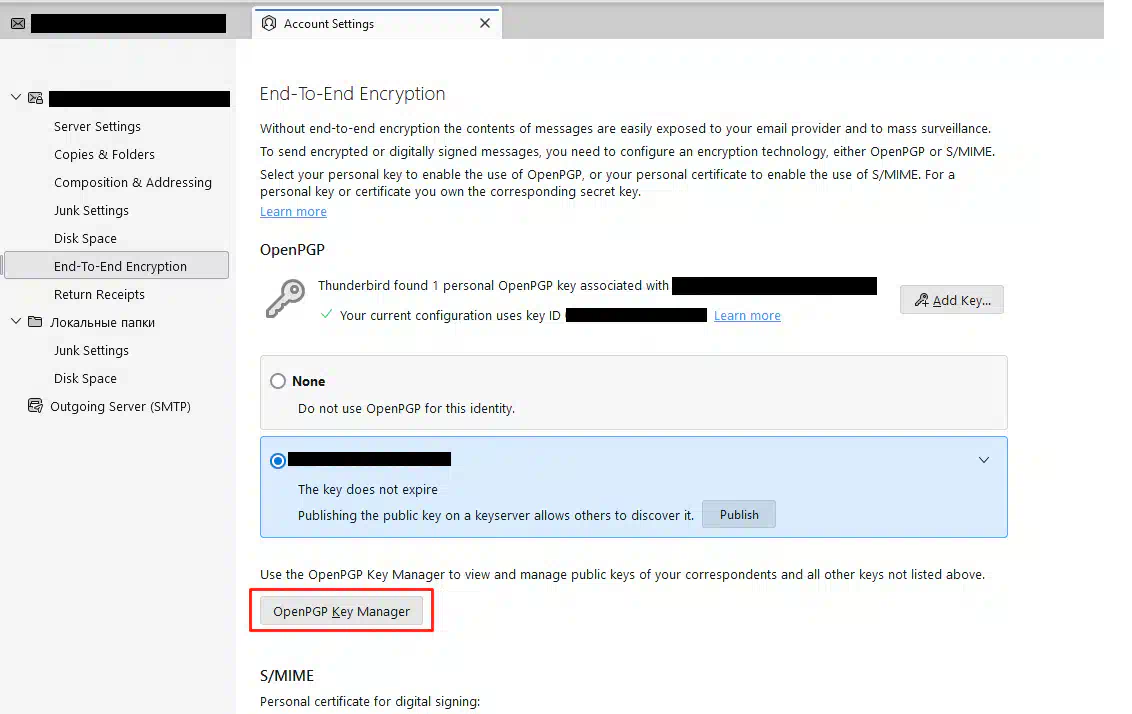Open the OpenPGP Key Manager
The width and height of the screenshot is (1132, 714).
(x=341, y=611)
